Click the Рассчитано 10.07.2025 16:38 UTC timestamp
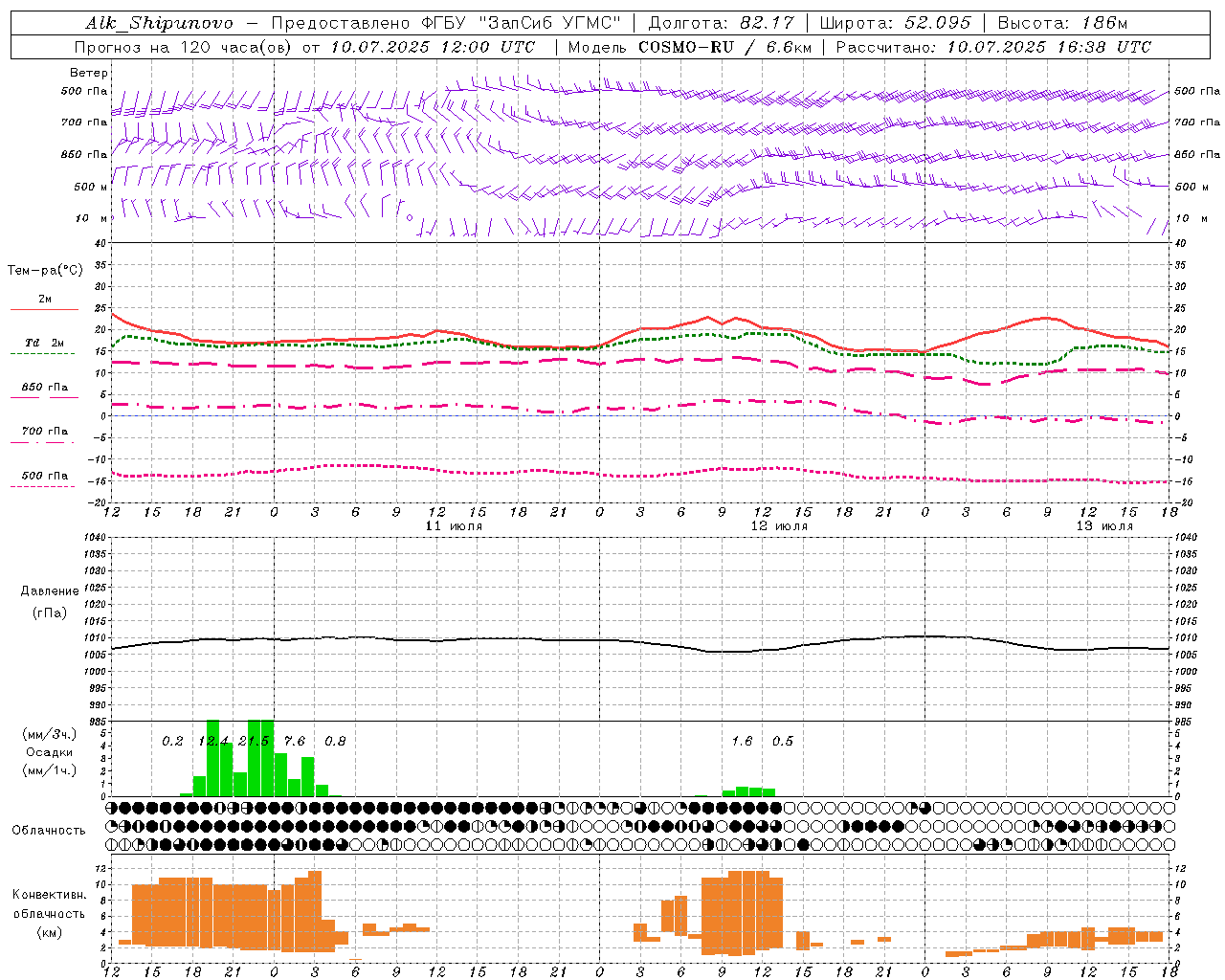The height and width of the screenshot is (980, 1225). (993, 47)
